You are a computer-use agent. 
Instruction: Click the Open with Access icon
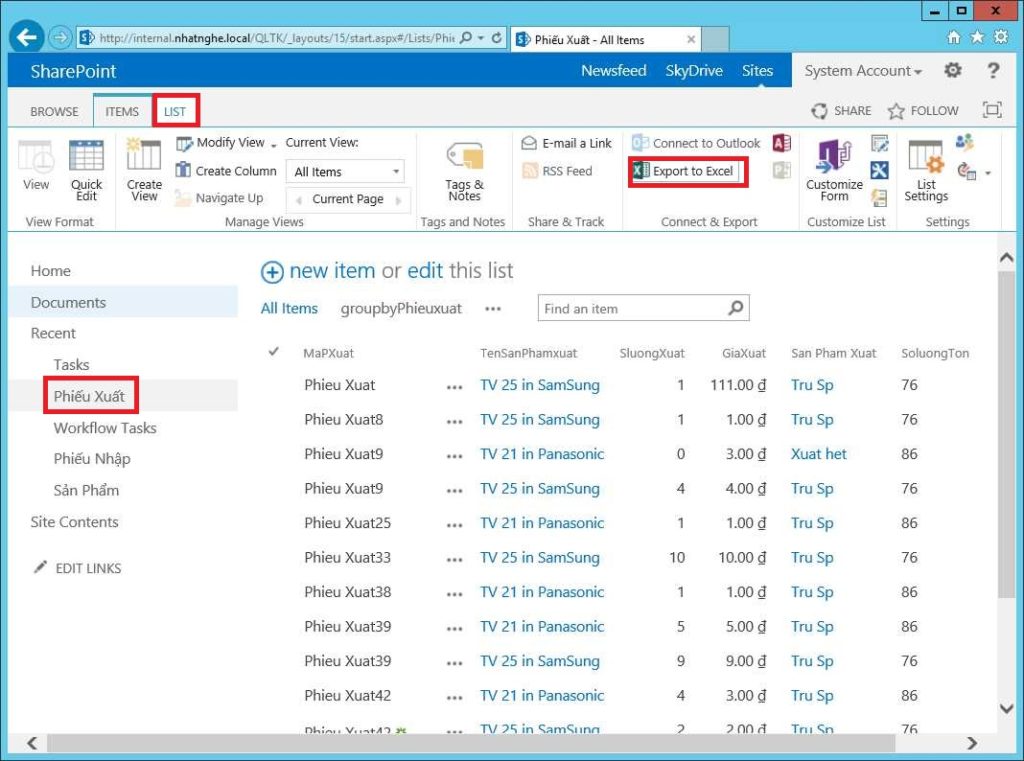tap(782, 142)
